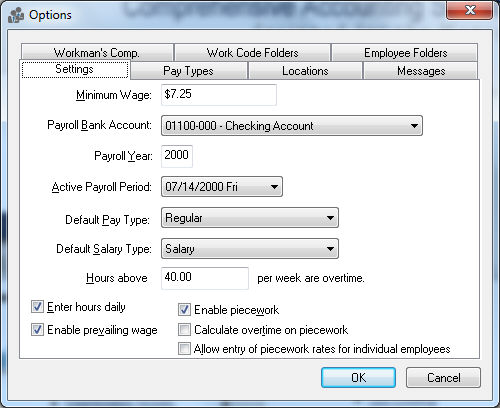Toggle the Enter hours daily checkbox
The width and height of the screenshot is (500, 408).
(37, 306)
